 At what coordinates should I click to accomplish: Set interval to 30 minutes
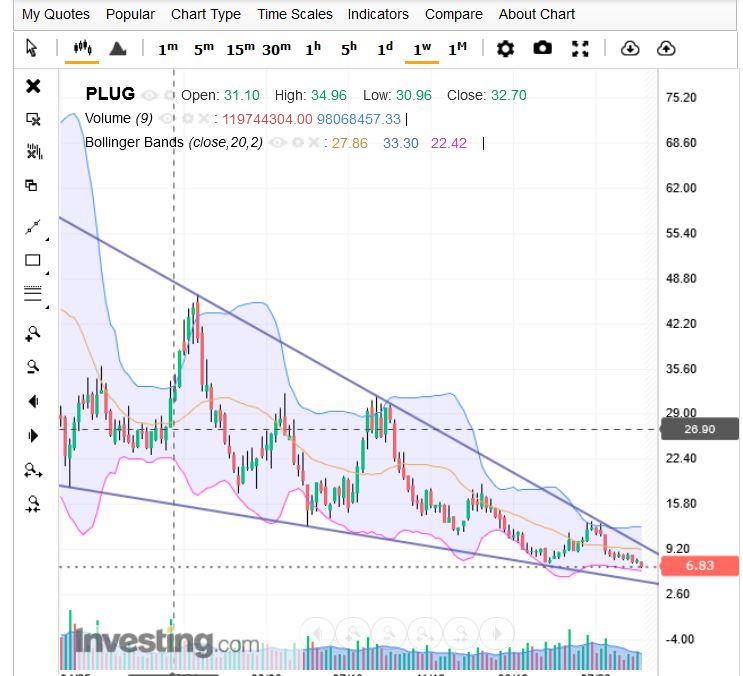276,48
